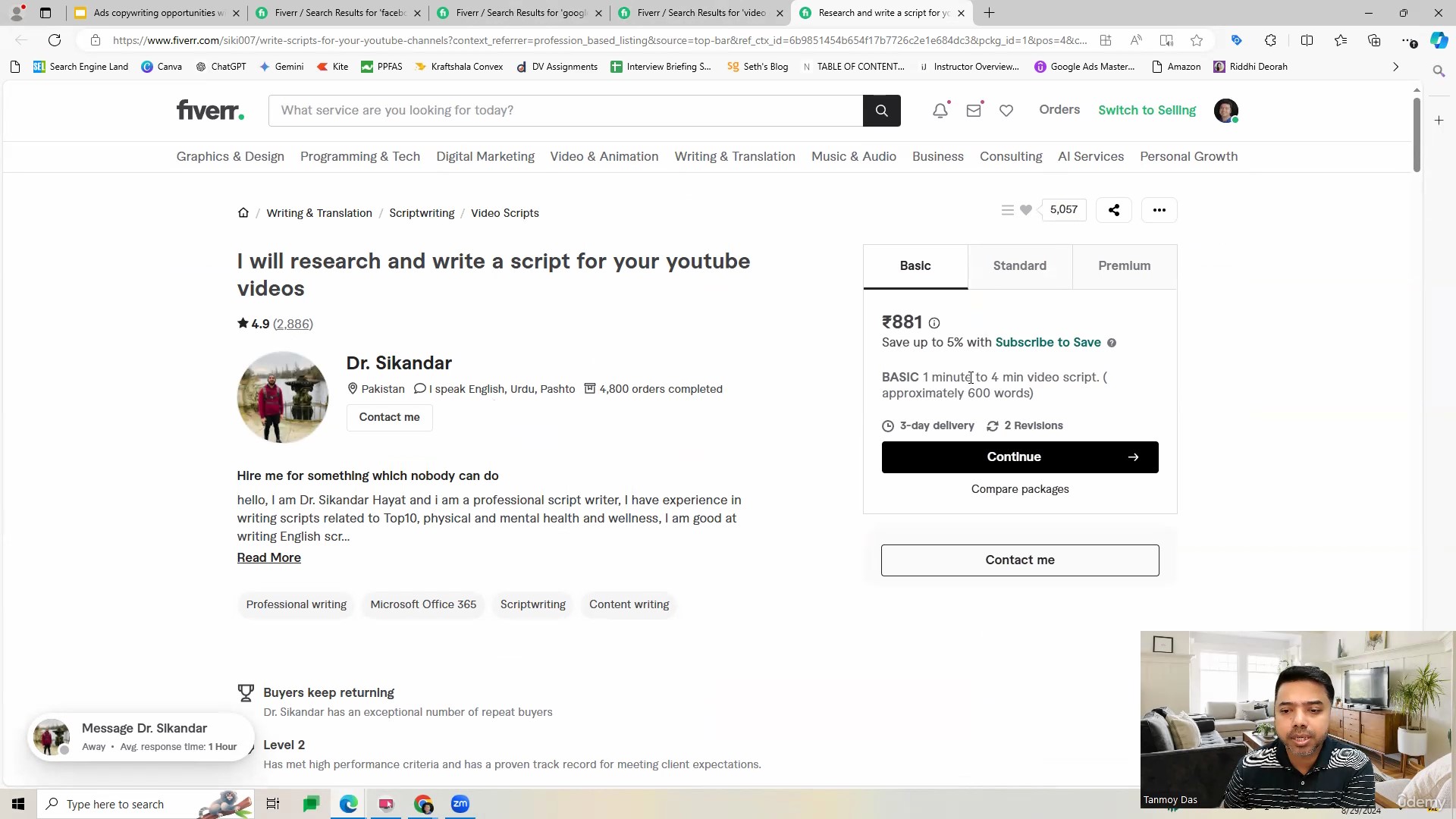Expand description with Read More
Image resolution: width=1456 pixels, height=819 pixels.
[x=269, y=558]
